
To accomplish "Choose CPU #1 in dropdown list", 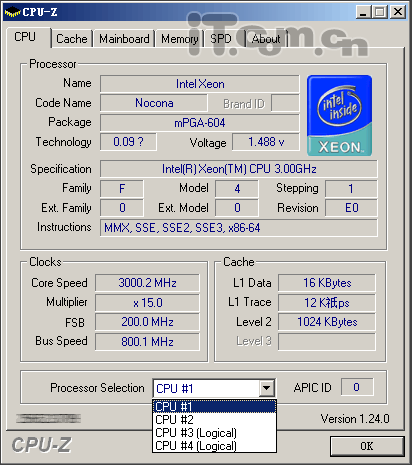I will point(214,407).
